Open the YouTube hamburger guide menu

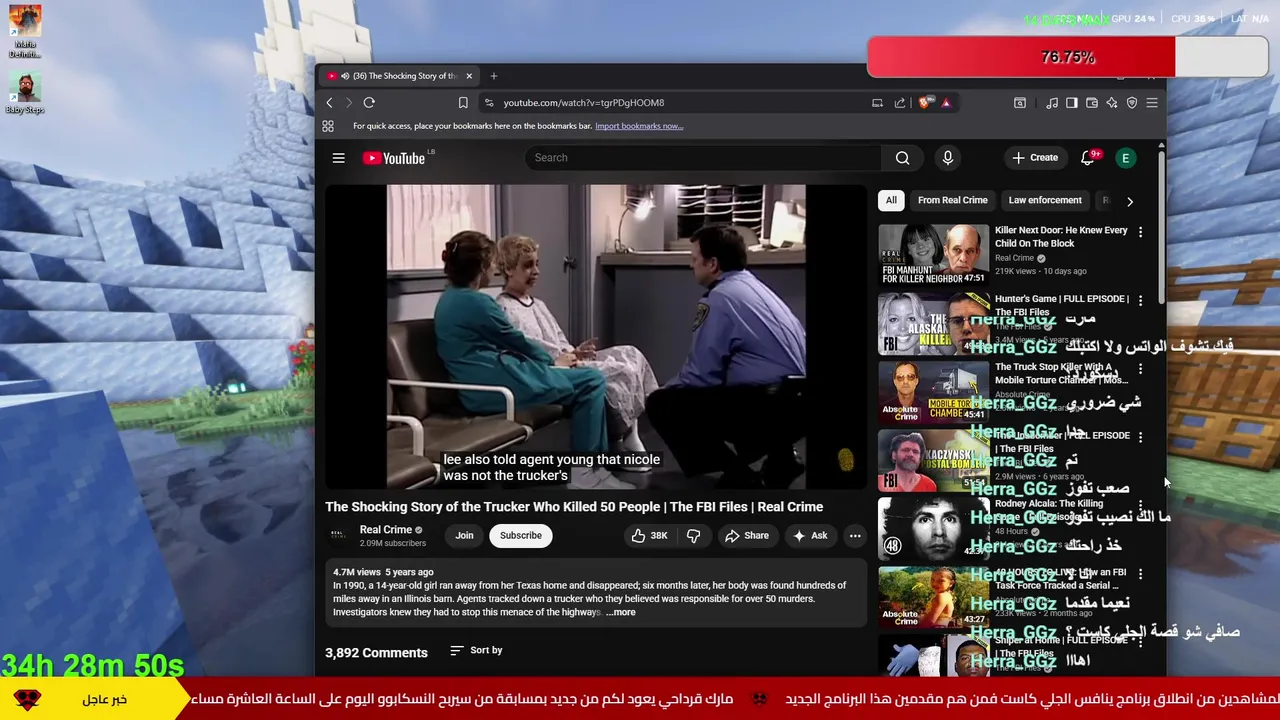(x=339, y=158)
